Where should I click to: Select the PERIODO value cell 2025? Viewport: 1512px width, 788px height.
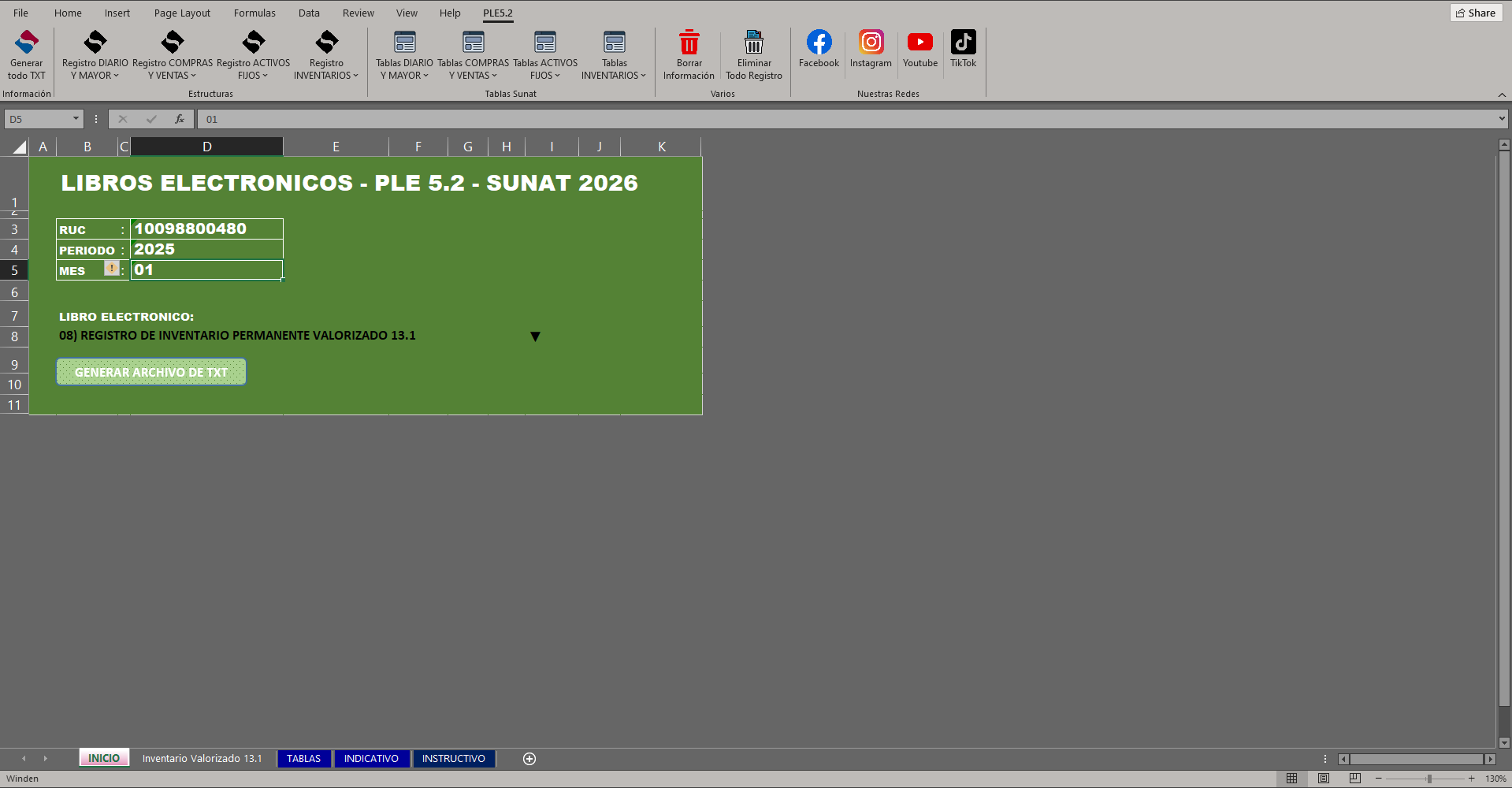[206, 249]
